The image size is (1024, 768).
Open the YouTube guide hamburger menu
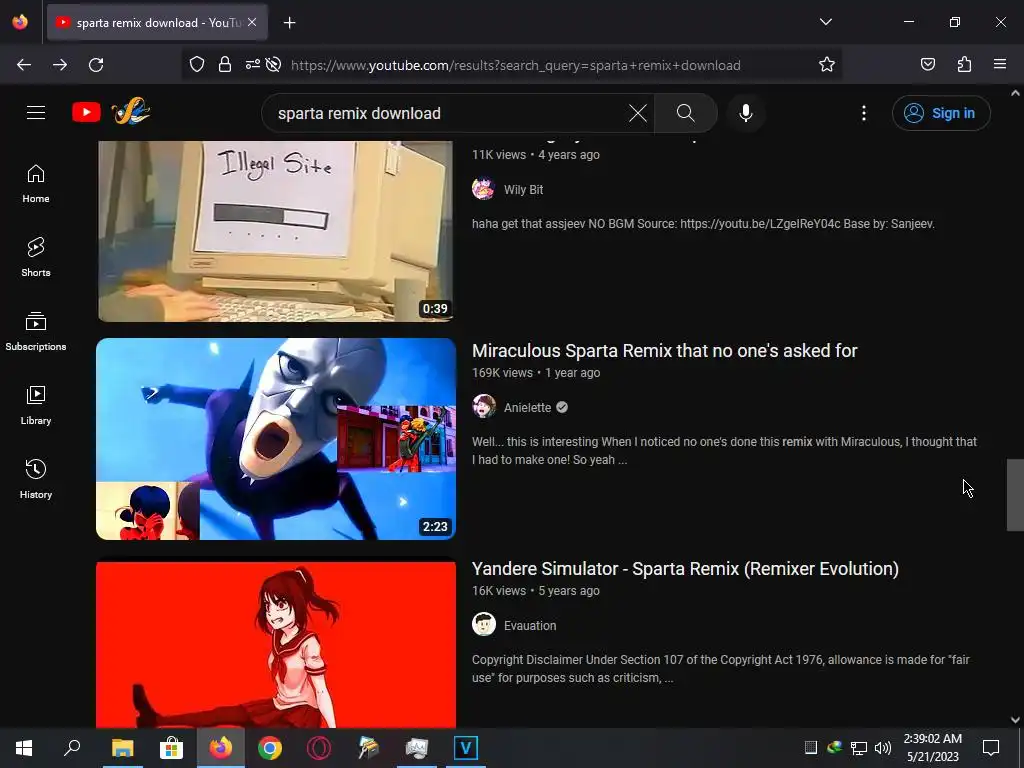(x=36, y=112)
